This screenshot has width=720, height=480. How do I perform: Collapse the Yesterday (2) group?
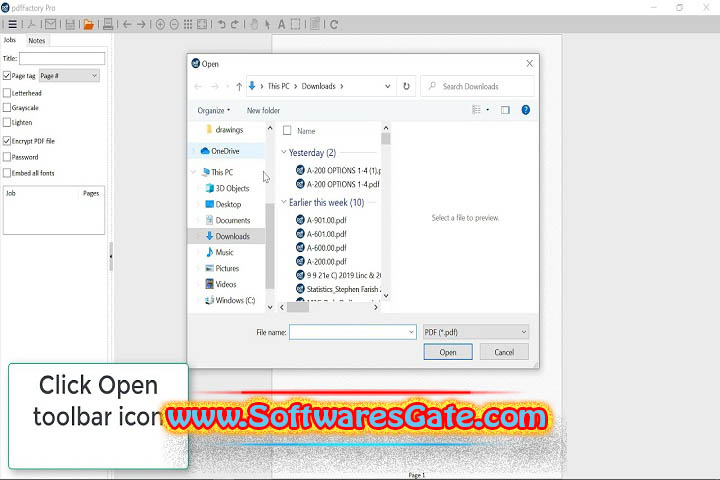pos(284,152)
